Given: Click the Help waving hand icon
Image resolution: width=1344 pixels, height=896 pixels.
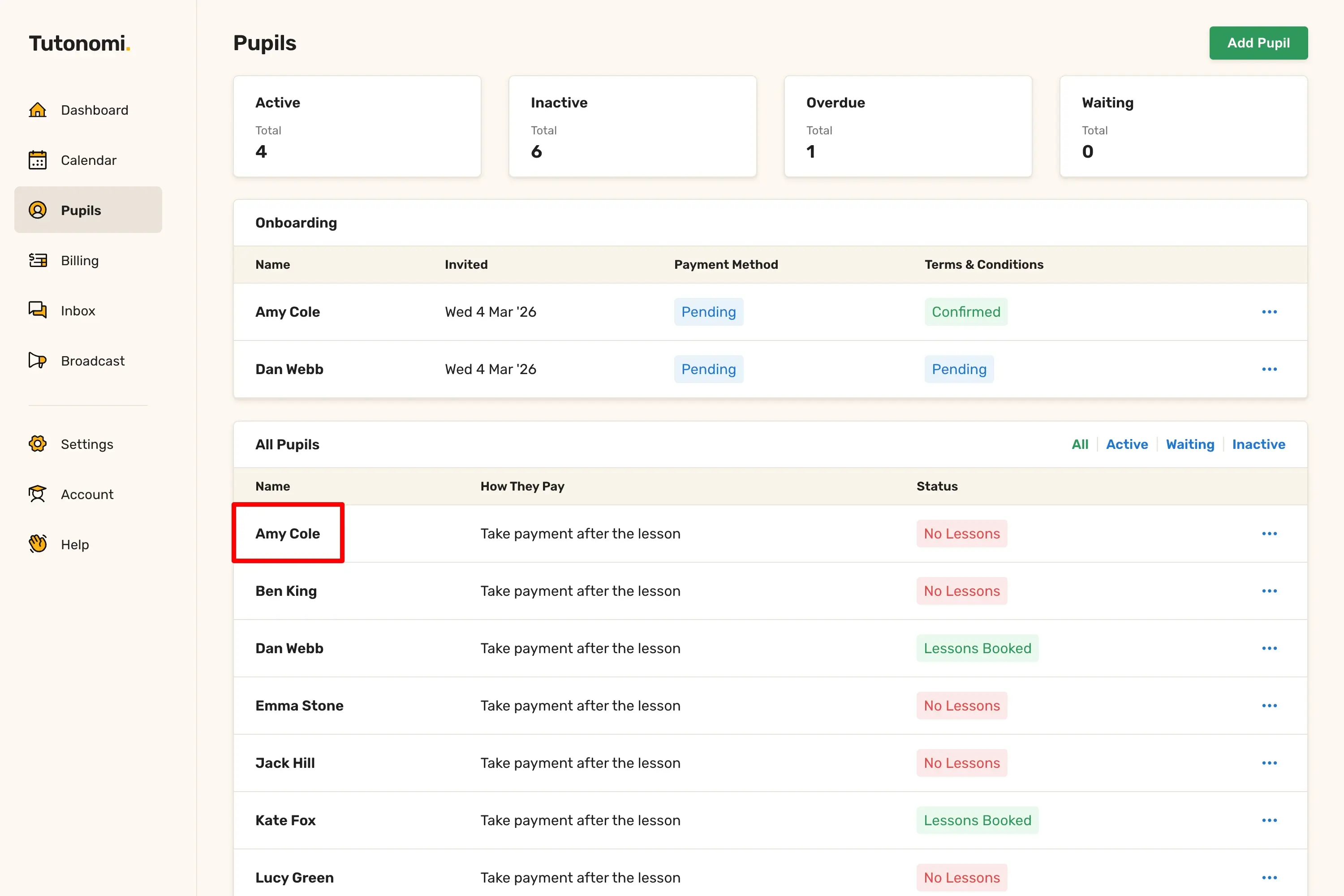Looking at the screenshot, I should tap(38, 544).
